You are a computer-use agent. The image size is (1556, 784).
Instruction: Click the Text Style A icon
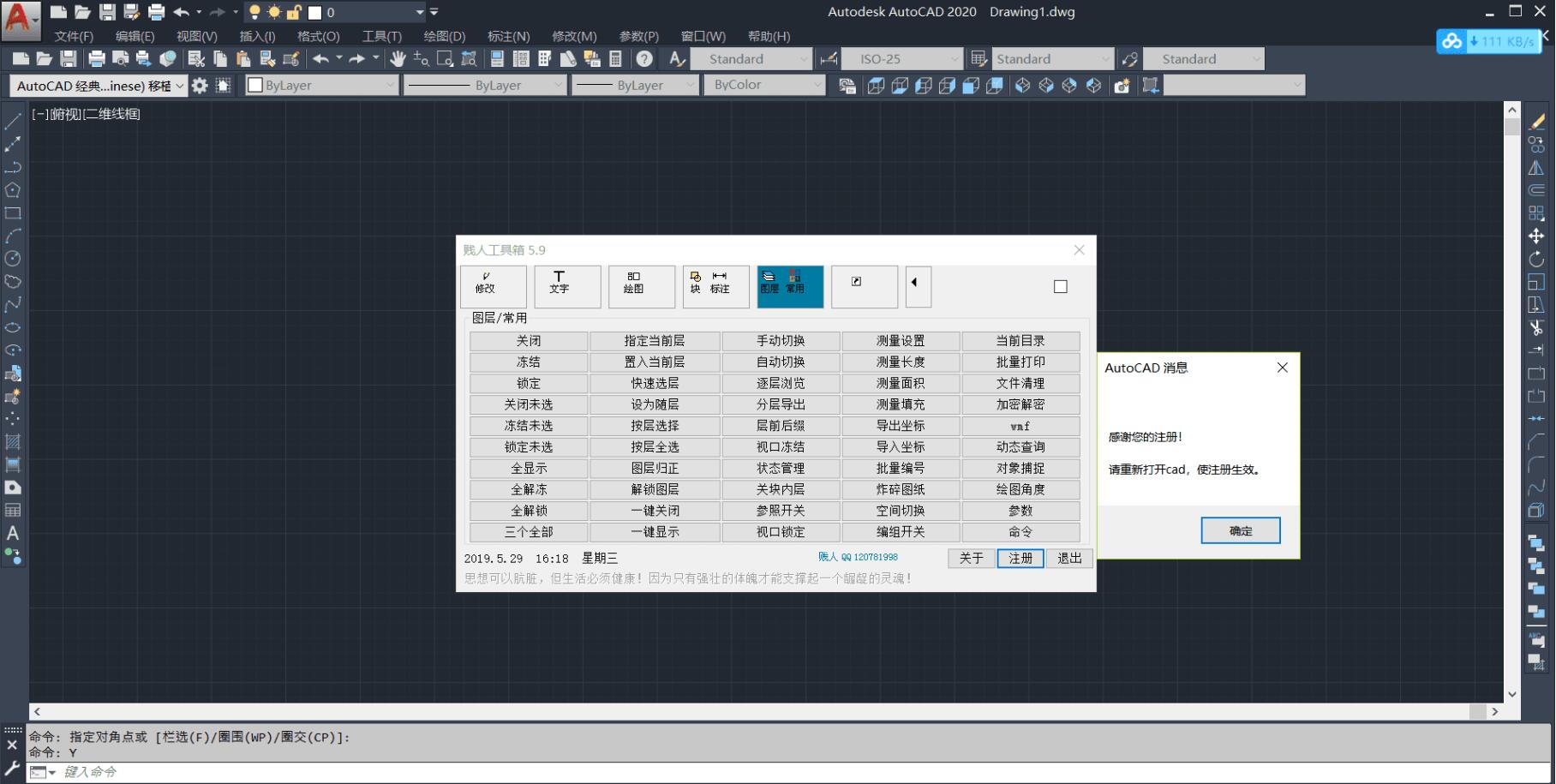click(677, 58)
